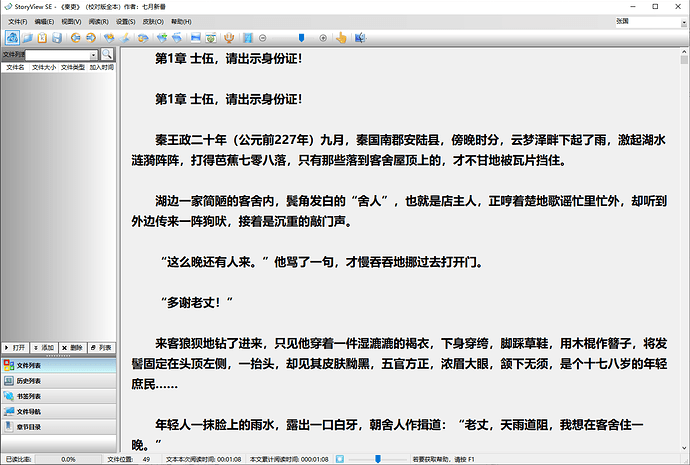Click the paragraph starting with 湖边一家简陋的客舍内

click(399, 212)
